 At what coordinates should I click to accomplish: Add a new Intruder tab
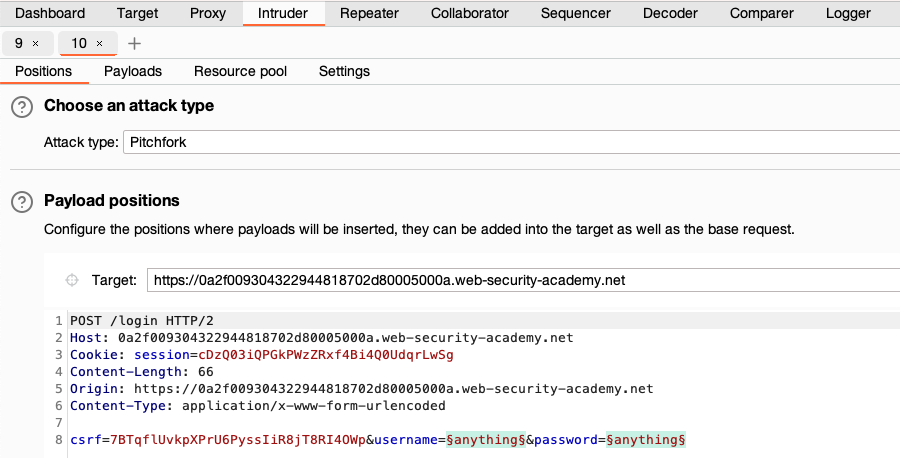point(134,44)
